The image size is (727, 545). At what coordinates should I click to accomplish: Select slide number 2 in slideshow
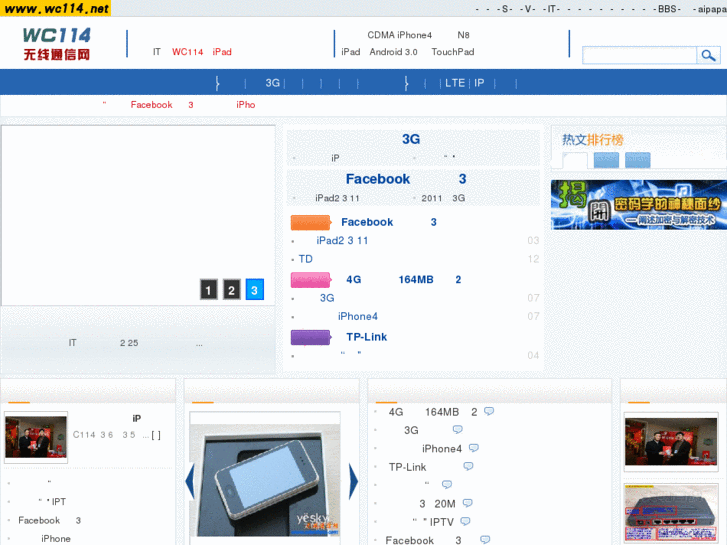tap(231, 289)
